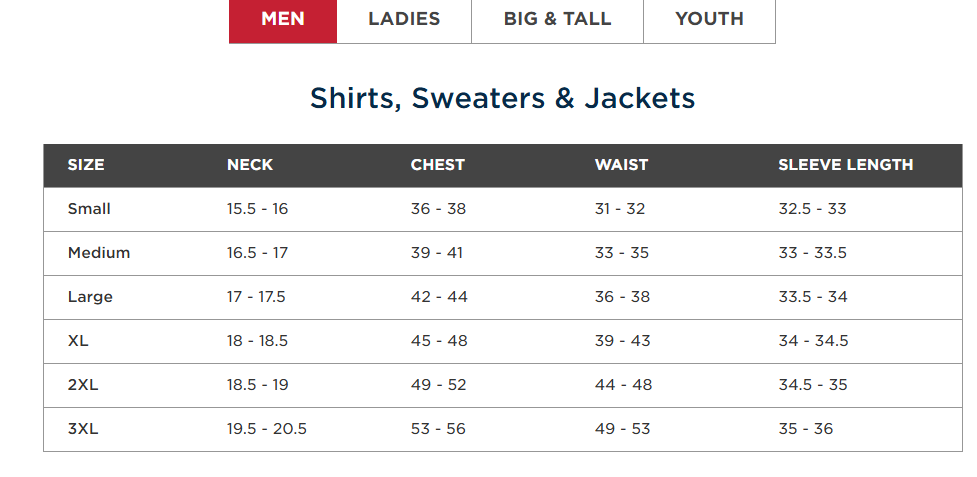
Task: Click the SLEEVE LENGTH column header
Action: 845,165
